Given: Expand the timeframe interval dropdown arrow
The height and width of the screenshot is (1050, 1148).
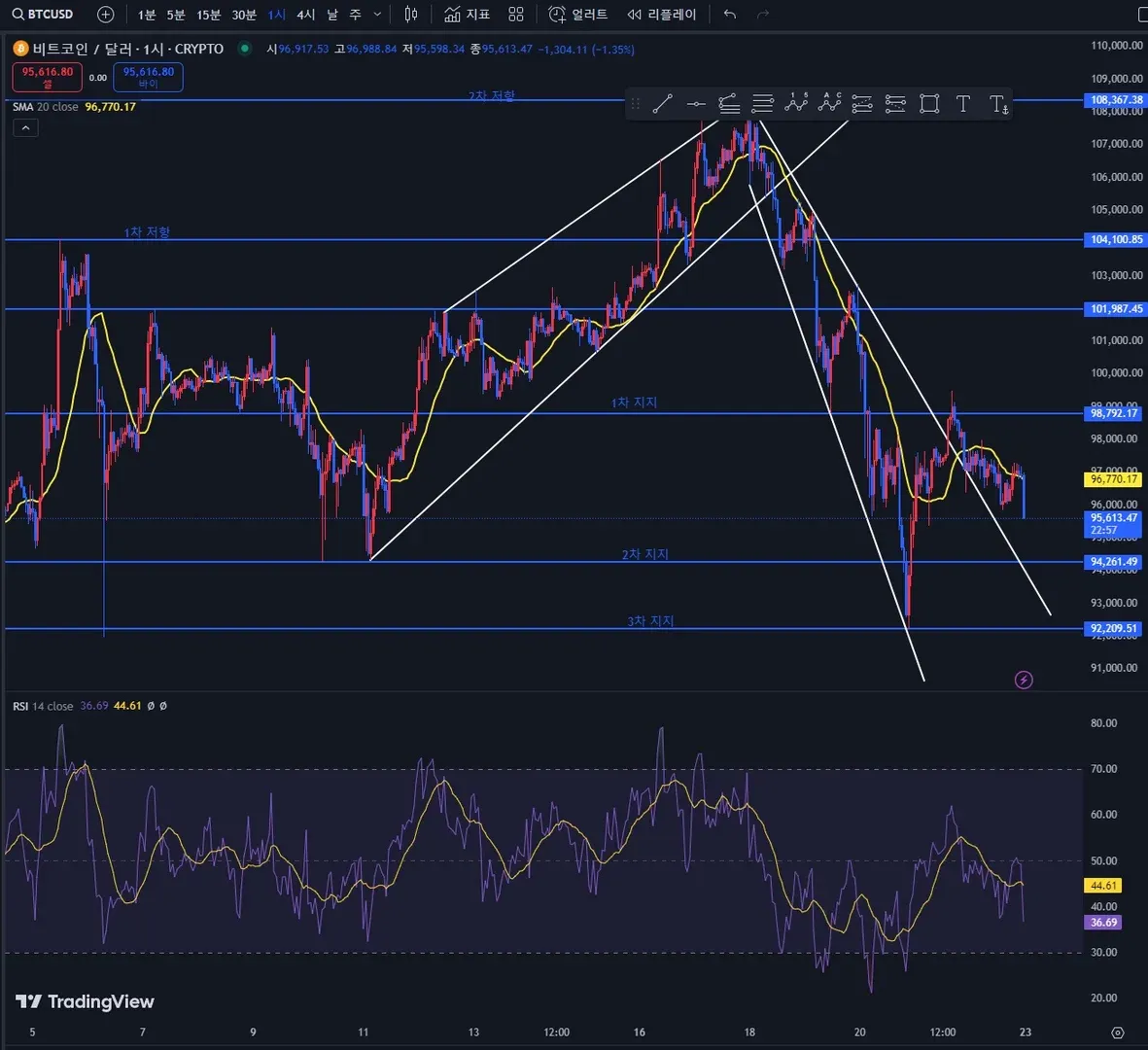Looking at the screenshot, I should pos(377,15).
